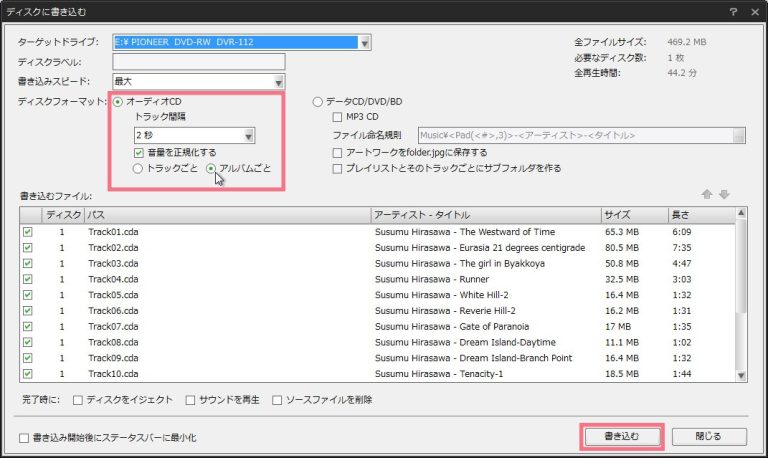
Task: Check アートワークをfolder.jpgに保存する option
Action: coord(338,153)
